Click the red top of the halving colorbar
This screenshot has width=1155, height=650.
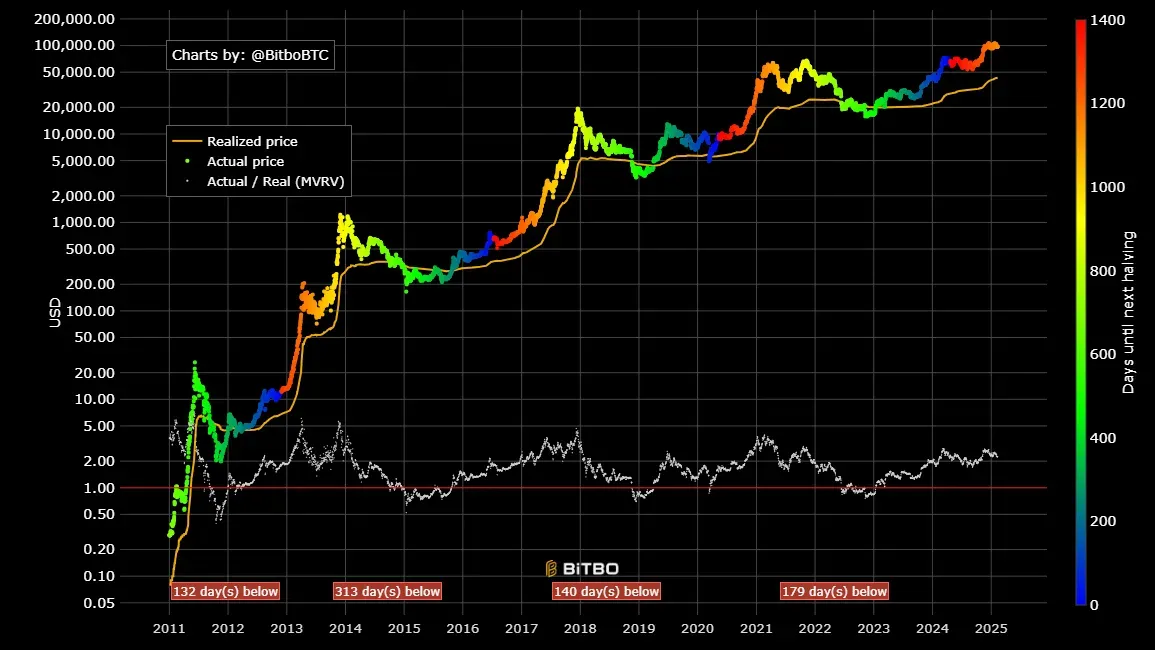pyautogui.click(x=1081, y=29)
